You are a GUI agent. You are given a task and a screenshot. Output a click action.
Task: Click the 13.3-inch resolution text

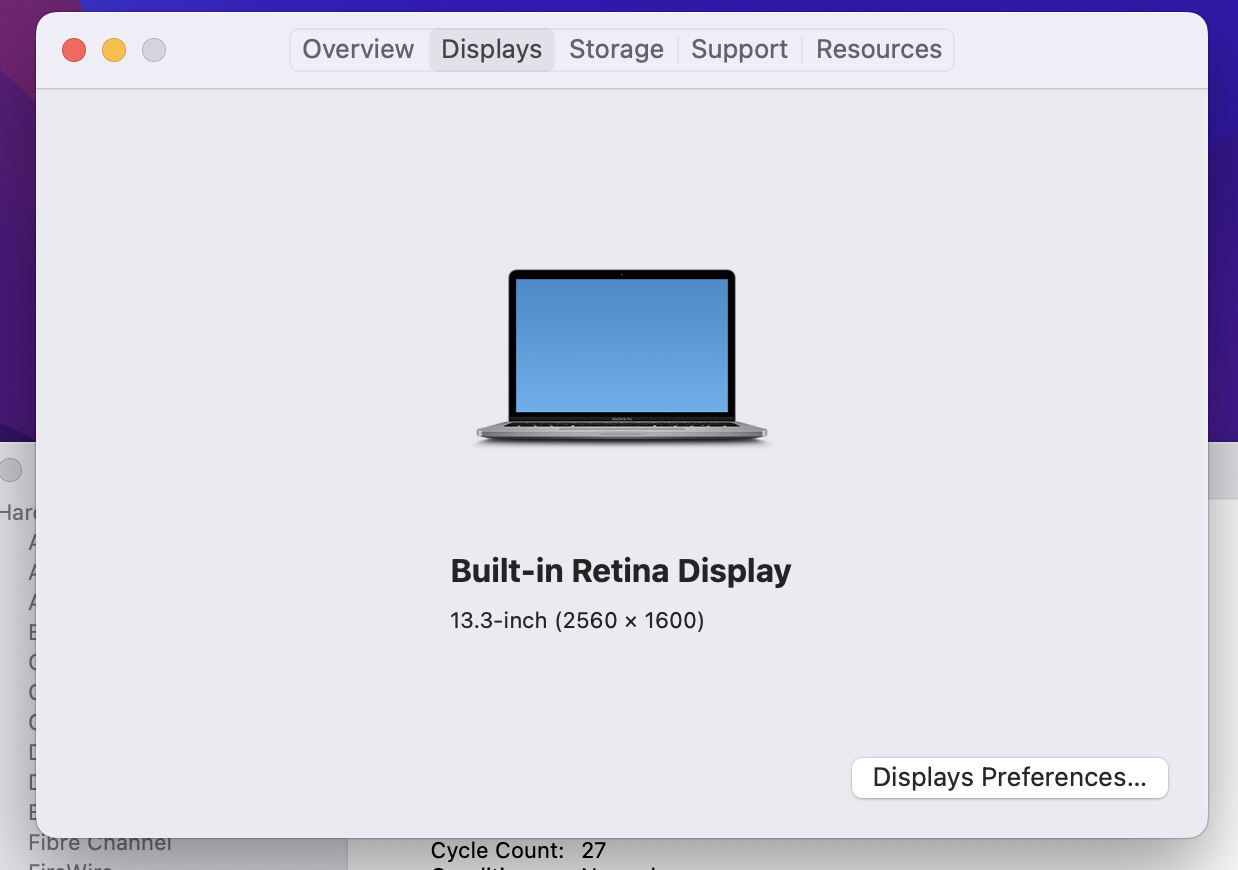pyautogui.click(x=577, y=621)
